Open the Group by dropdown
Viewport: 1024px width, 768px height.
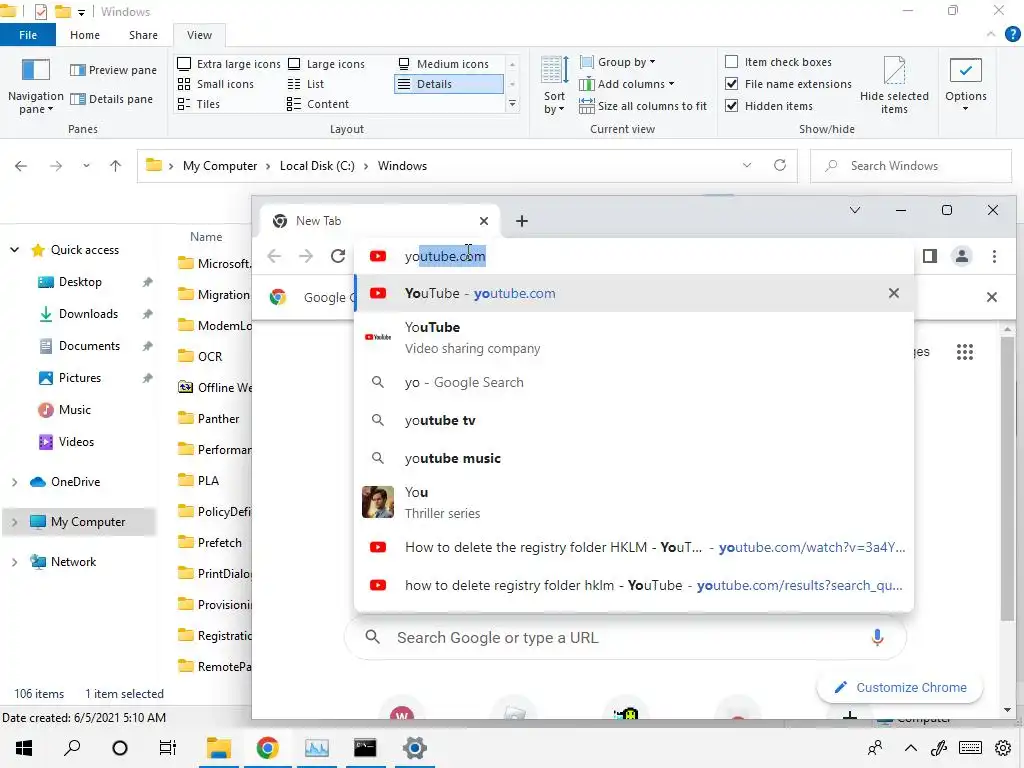click(618, 62)
